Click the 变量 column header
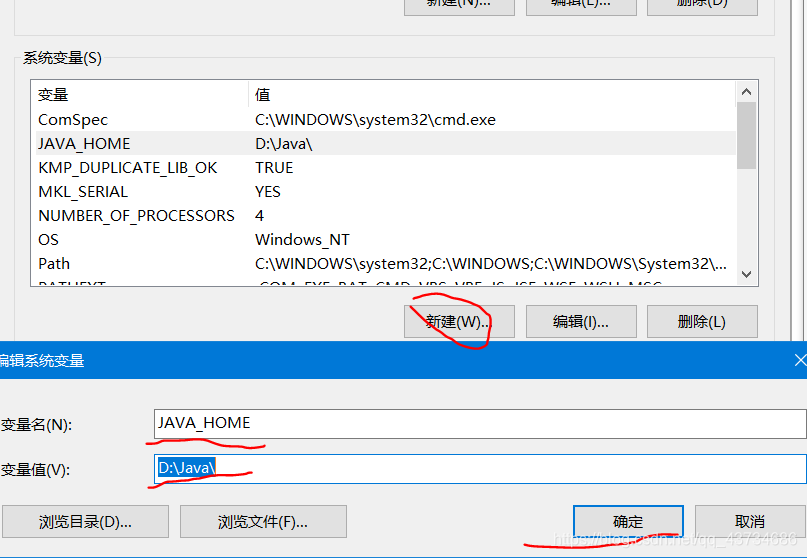This screenshot has width=807, height=558. (x=142, y=95)
